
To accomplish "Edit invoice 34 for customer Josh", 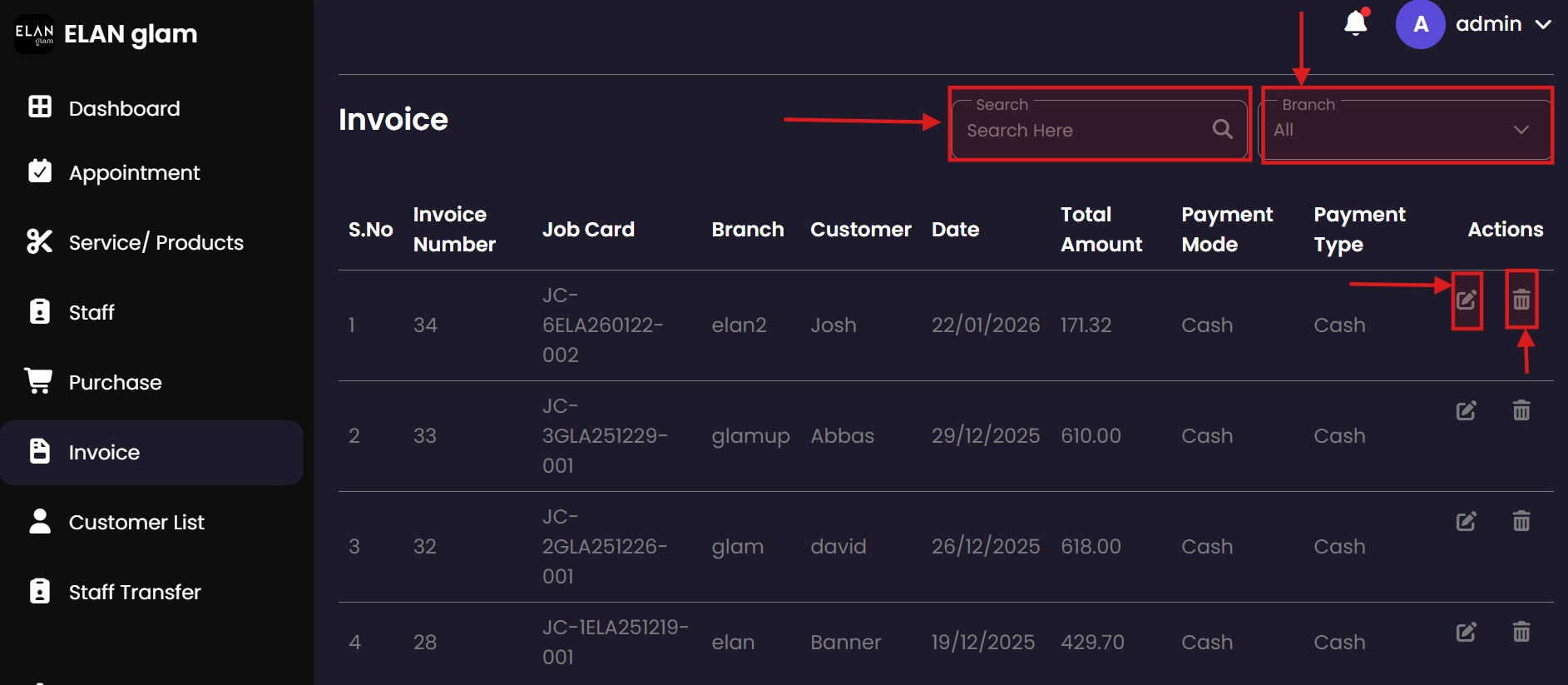I will pyautogui.click(x=1466, y=300).
